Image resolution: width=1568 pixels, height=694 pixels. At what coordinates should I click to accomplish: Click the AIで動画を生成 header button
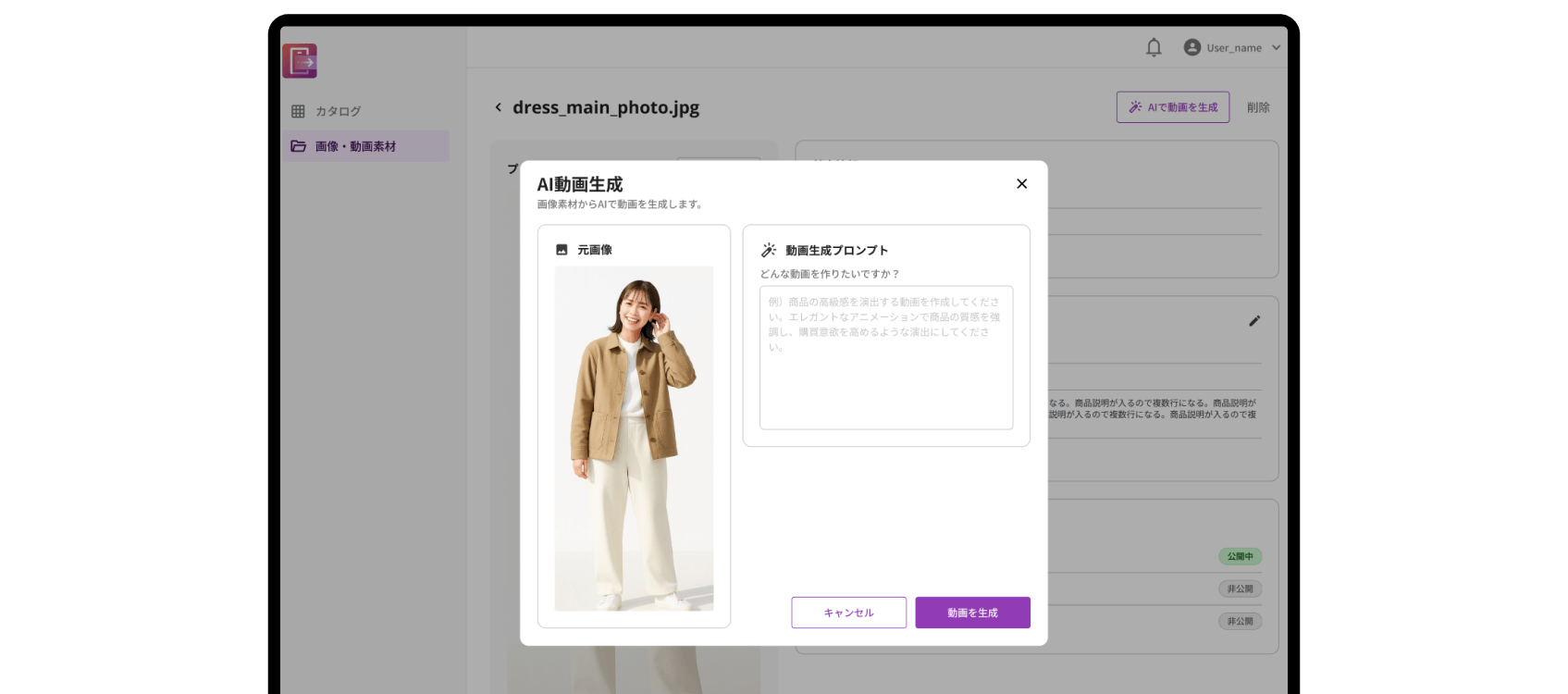tap(1172, 107)
